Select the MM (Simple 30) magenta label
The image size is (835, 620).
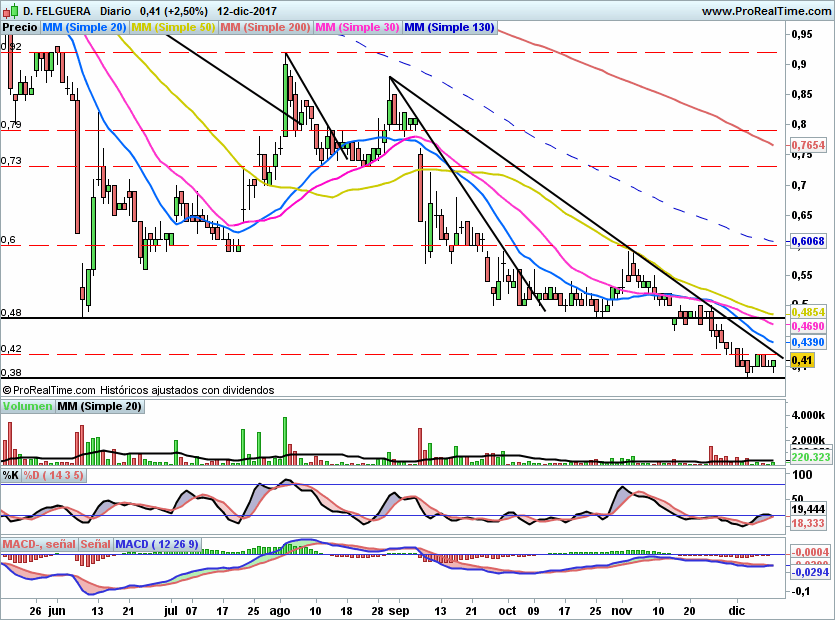(x=357, y=27)
